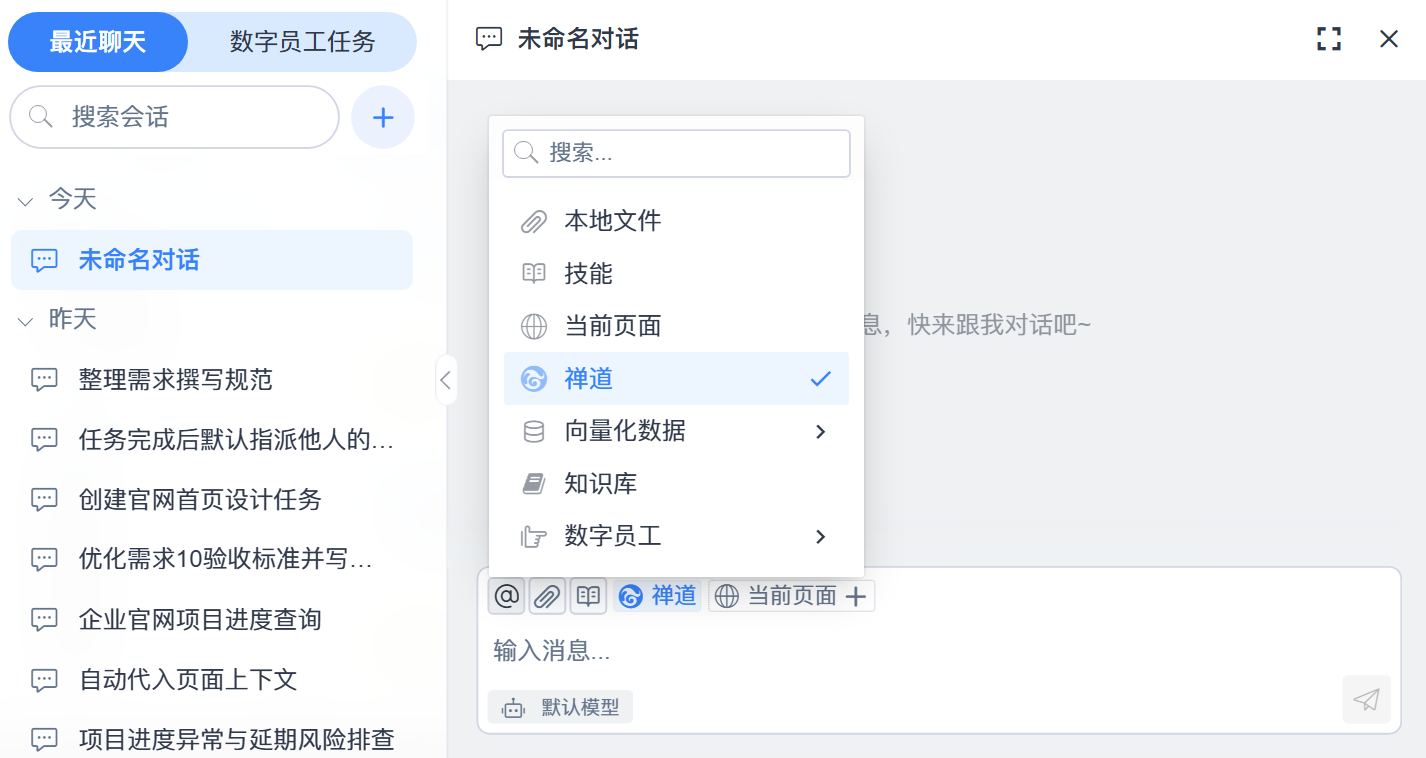Click the pointing hand icon beside 数字员工

tap(534, 537)
